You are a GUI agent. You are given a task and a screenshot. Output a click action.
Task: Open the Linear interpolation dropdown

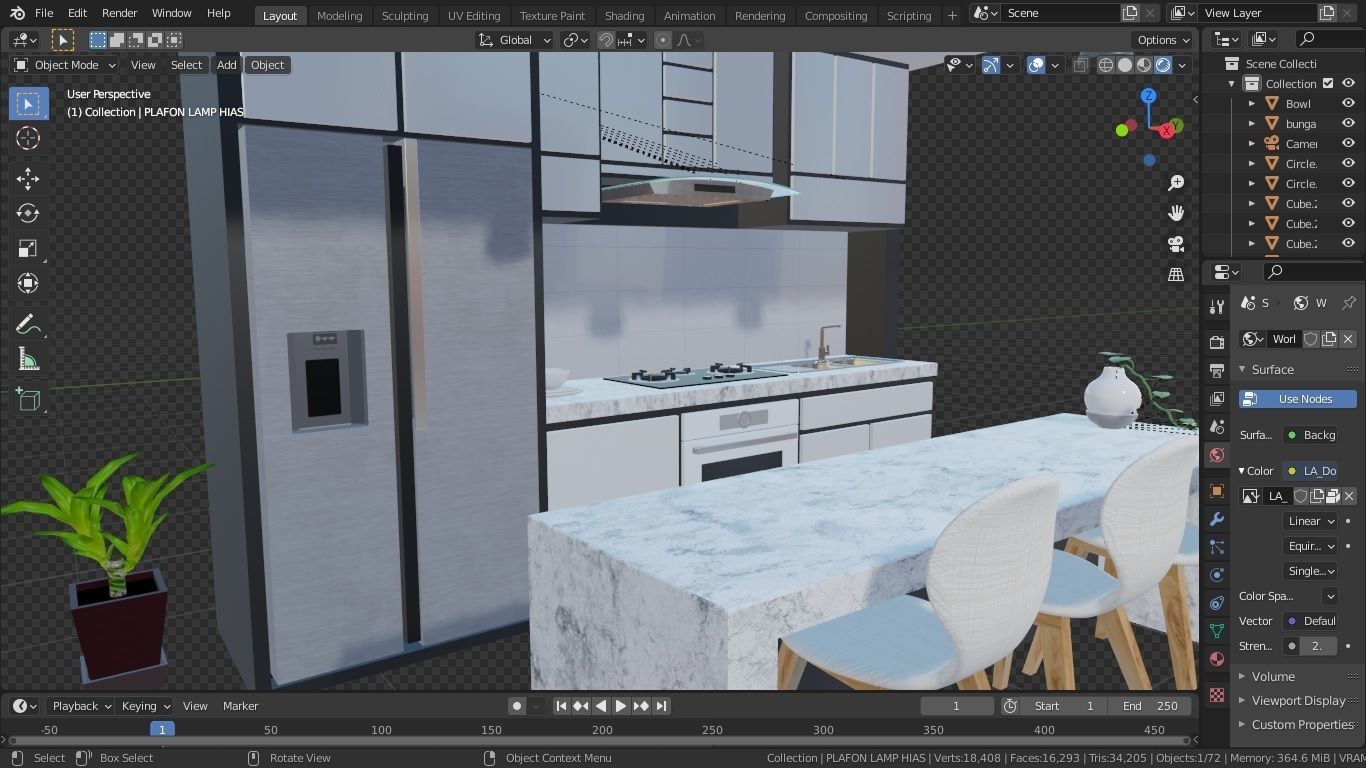pyautogui.click(x=1310, y=521)
